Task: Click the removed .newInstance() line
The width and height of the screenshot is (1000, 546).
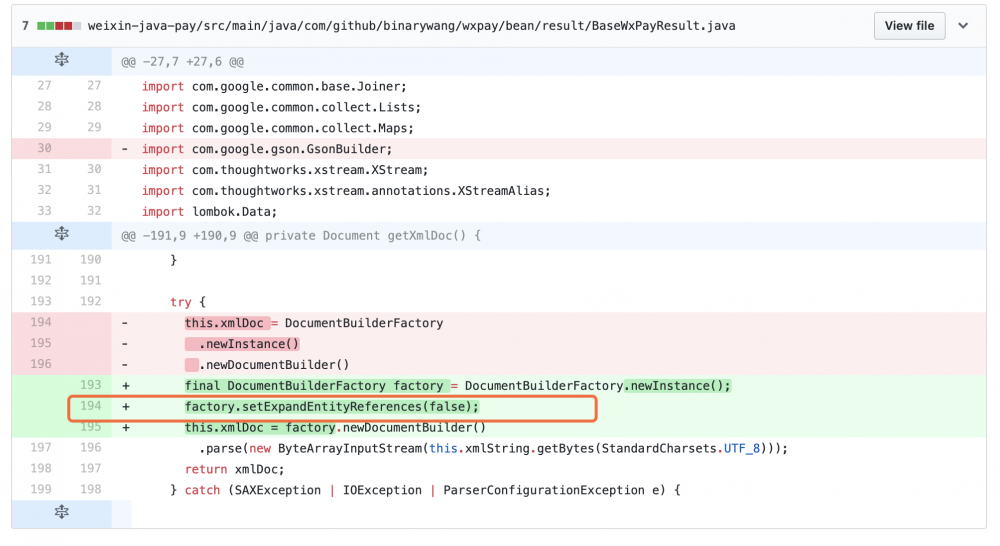Action: tap(242, 344)
